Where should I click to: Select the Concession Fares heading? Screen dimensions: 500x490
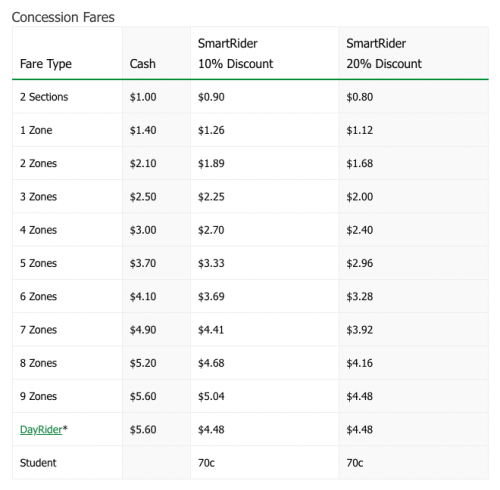[x=63, y=17]
